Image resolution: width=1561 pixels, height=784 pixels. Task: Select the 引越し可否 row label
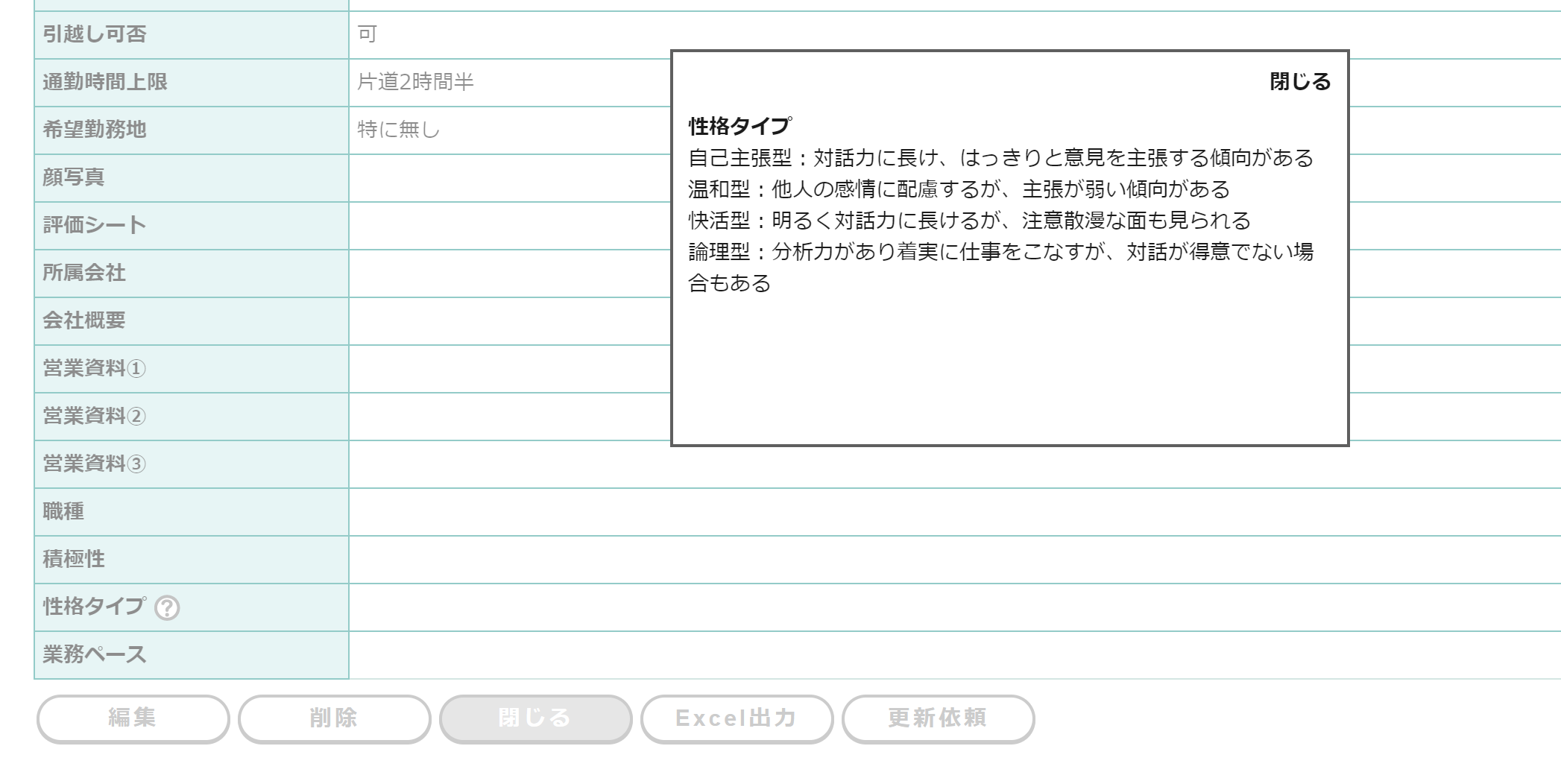pyautogui.click(x=95, y=34)
